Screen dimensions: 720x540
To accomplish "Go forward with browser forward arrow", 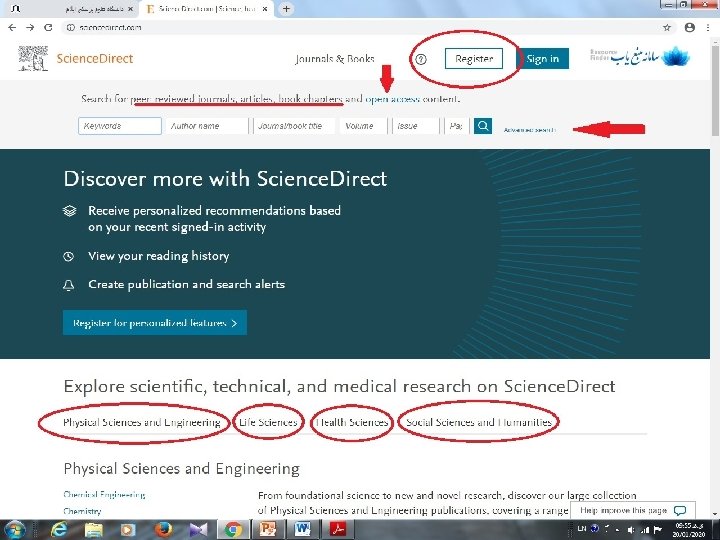I will coord(30,28).
